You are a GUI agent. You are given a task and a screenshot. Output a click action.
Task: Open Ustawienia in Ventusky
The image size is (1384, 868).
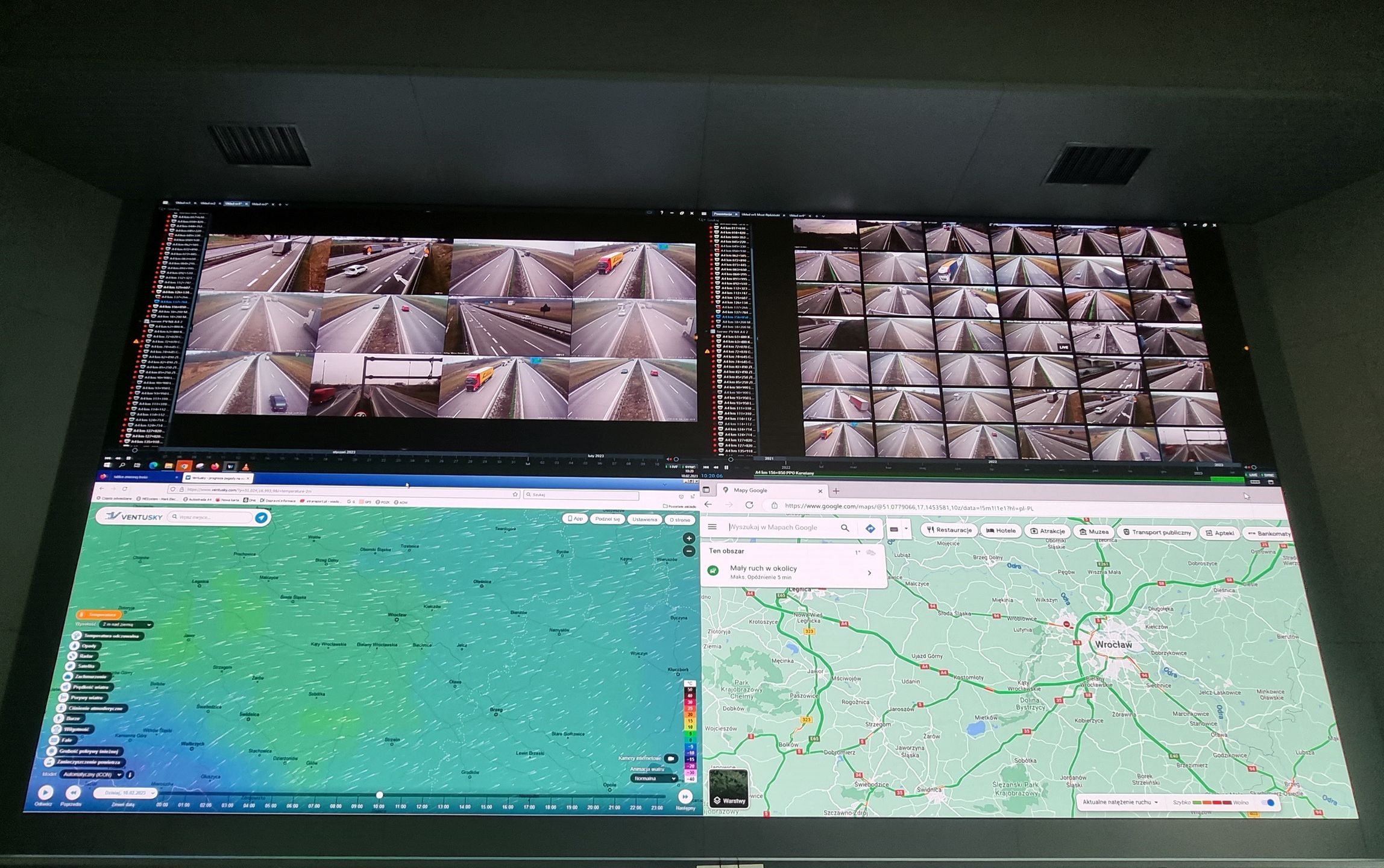[644, 519]
